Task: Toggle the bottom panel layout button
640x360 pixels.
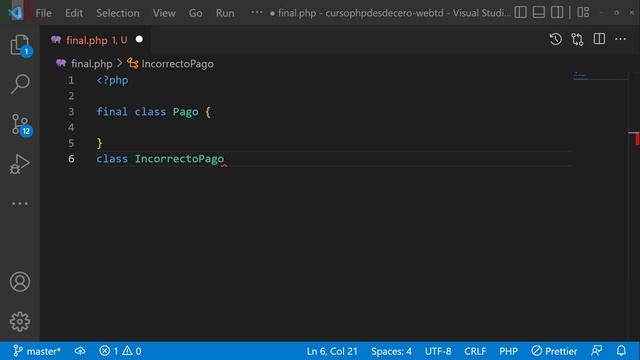Action: coord(539,12)
